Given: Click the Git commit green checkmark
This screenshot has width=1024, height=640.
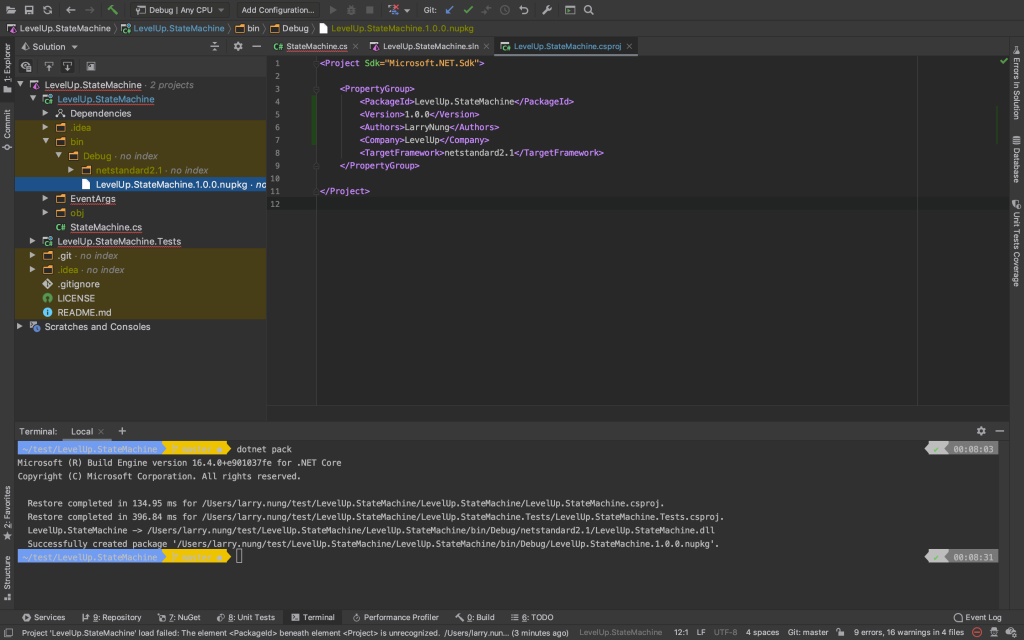Looking at the screenshot, I should [x=468, y=10].
